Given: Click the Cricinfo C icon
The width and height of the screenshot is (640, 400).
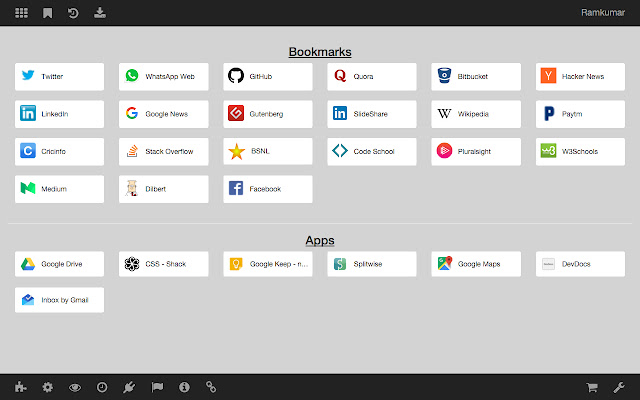Looking at the screenshot, I should (x=28, y=151).
